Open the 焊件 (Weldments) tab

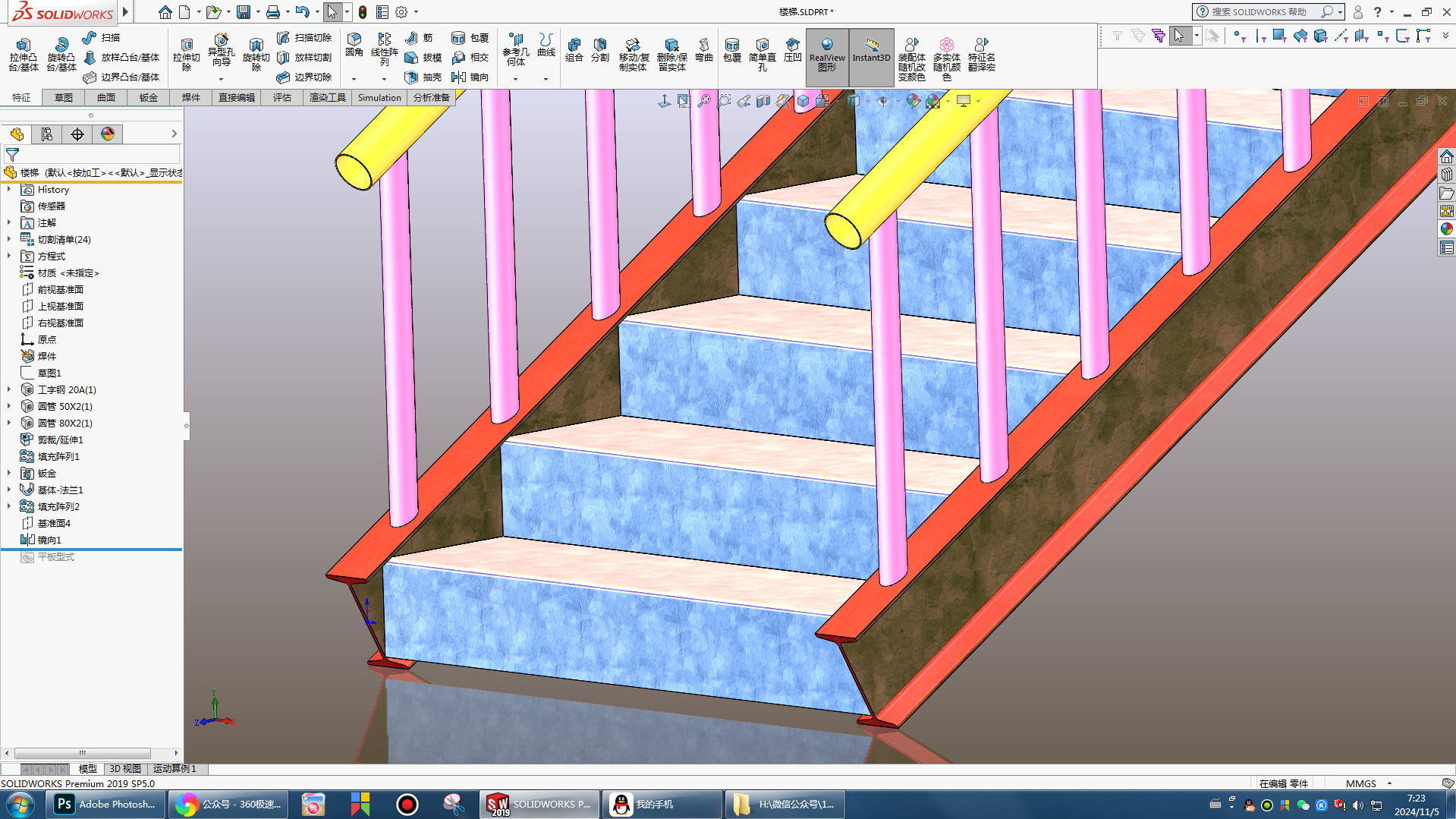pyautogui.click(x=191, y=98)
